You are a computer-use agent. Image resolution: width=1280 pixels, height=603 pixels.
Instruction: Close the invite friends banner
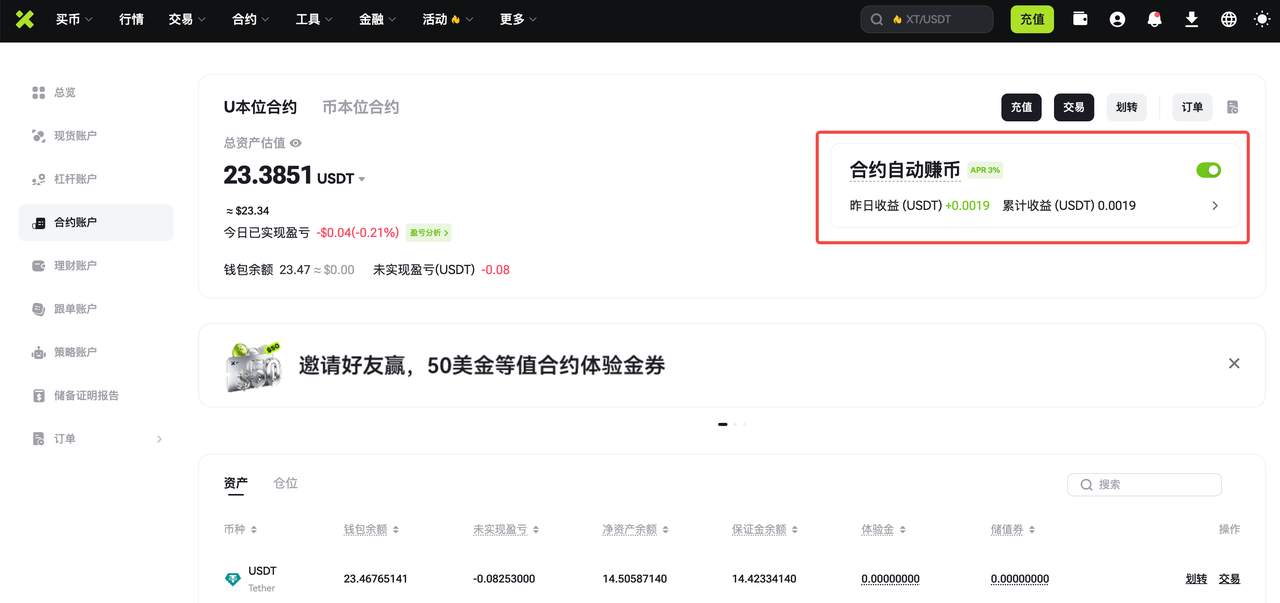[1234, 364]
